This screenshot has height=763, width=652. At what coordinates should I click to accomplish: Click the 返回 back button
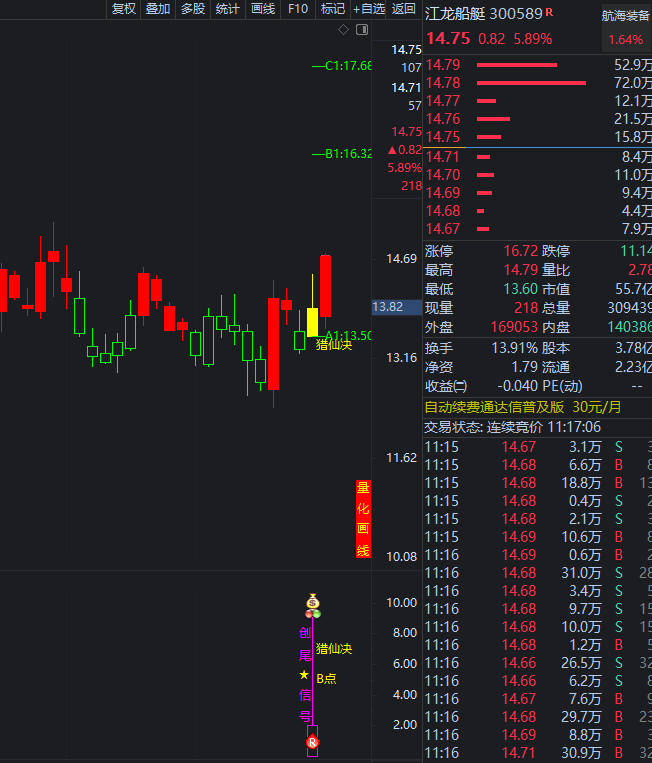click(403, 9)
